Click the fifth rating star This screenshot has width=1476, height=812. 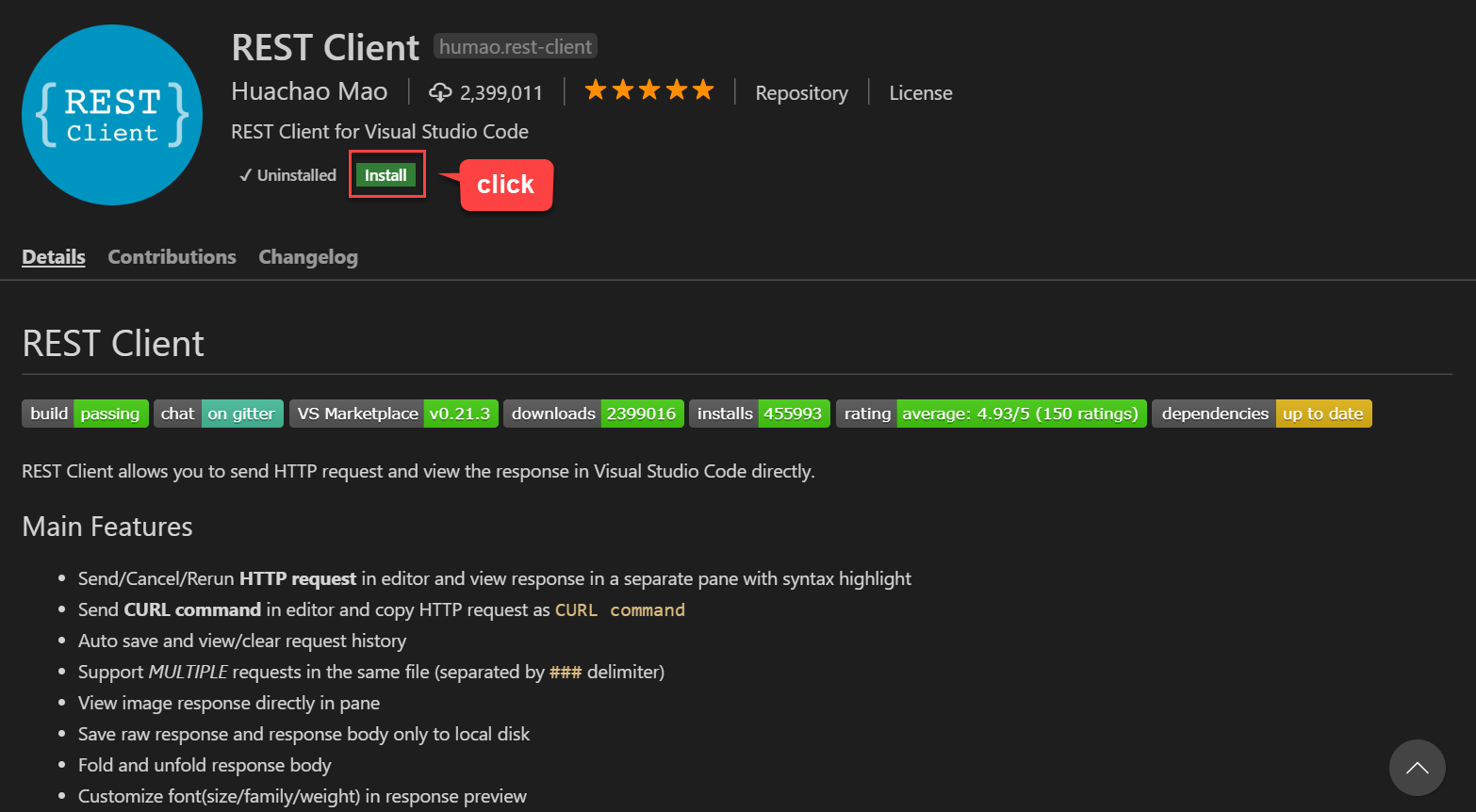[x=703, y=89]
